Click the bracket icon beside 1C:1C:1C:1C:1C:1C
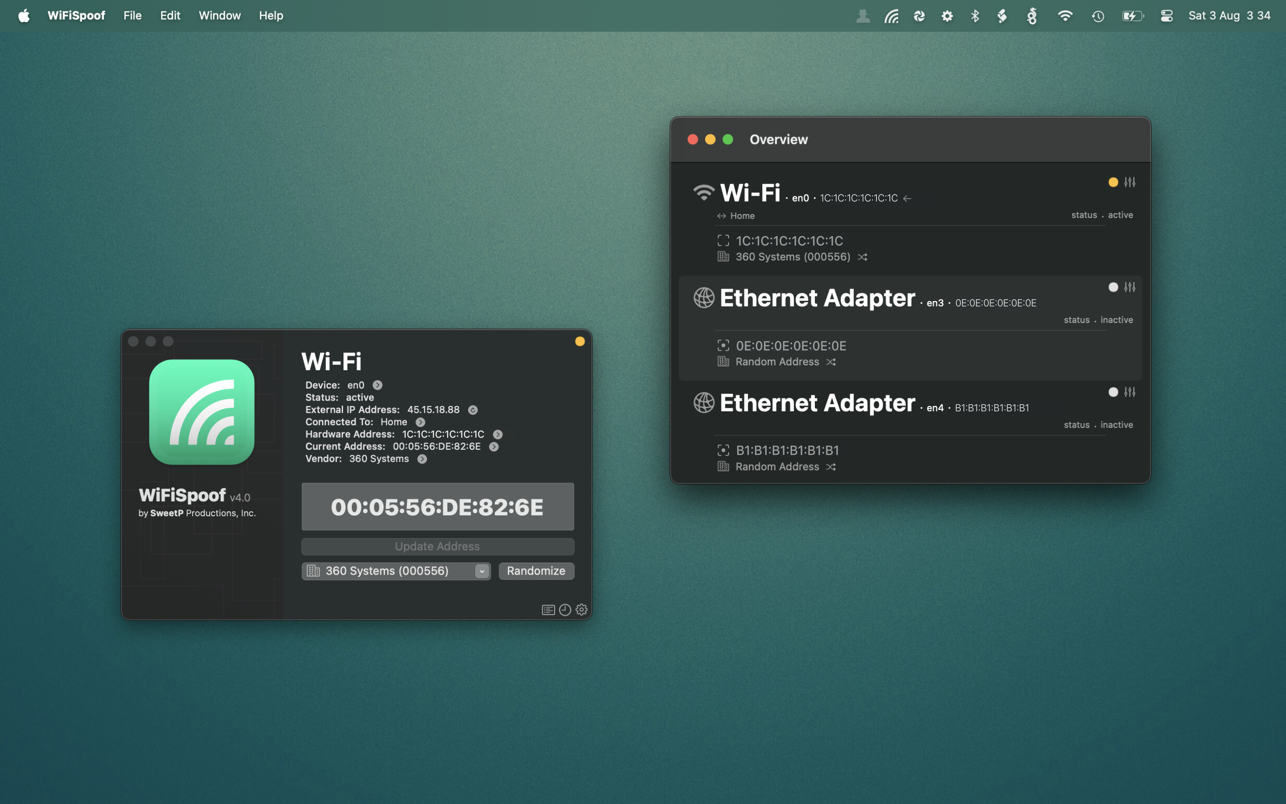Image resolution: width=1286 pixels, height=804 pixels. pos(723,241)
